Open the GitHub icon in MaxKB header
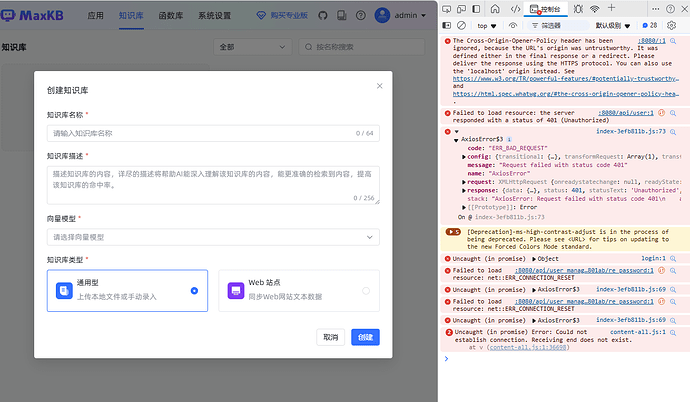Viewport: 690px width, 402px height. 323,16
